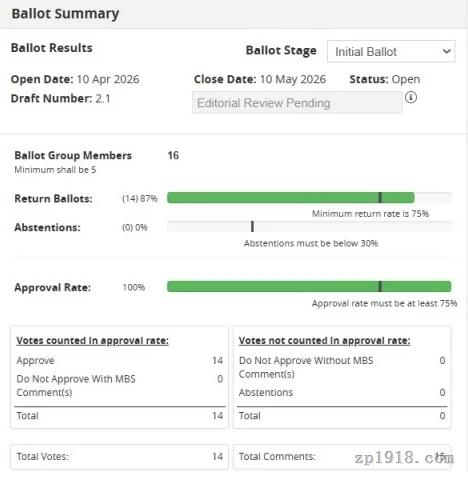Click the Approval Rate green bar
This screenshot has height=478, width=468.
tap(309, 287)
